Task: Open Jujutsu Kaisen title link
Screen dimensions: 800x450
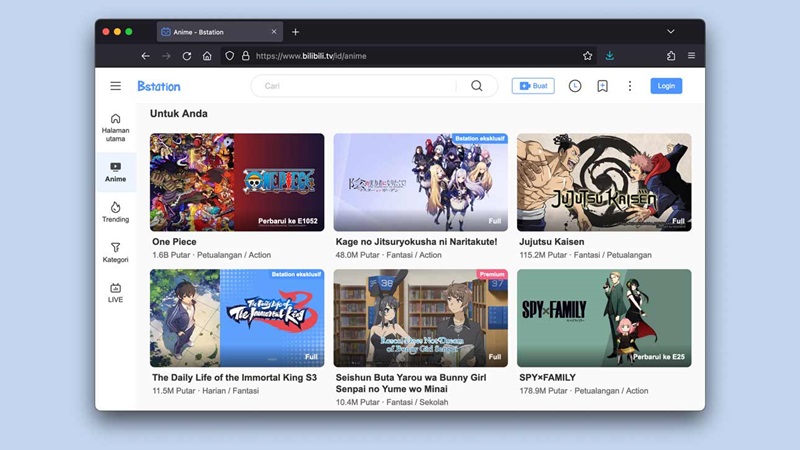Action: [552, 242]
